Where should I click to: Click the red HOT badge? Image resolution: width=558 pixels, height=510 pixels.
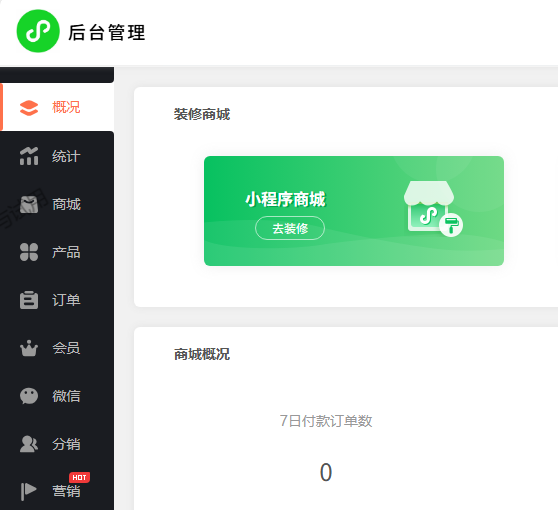pyautogui.click(x=79, y=478)
